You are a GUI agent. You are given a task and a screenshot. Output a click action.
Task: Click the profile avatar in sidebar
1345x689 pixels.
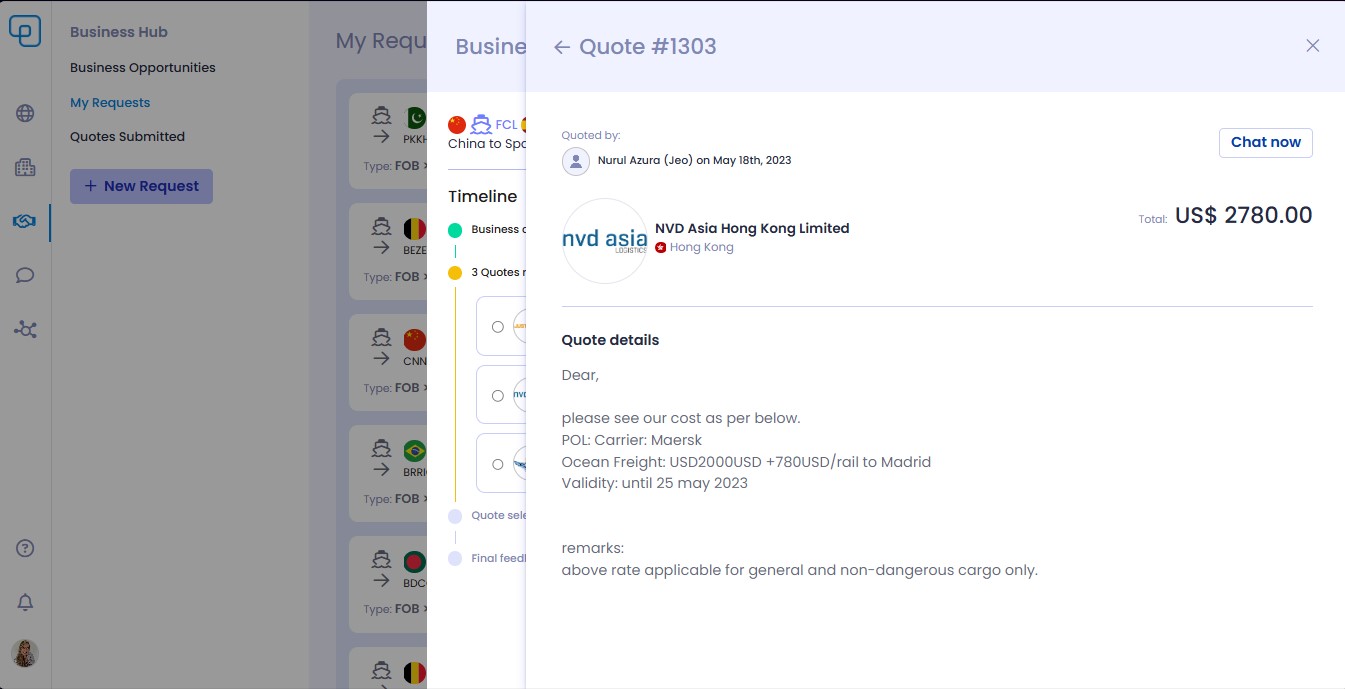tap(25, 654)
